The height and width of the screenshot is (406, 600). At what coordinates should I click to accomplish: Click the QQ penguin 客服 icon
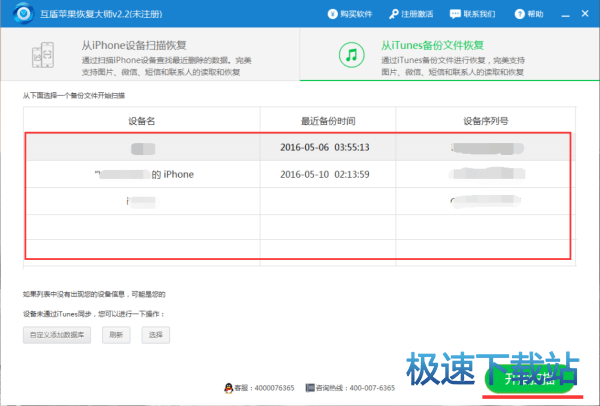pos(228,388)
